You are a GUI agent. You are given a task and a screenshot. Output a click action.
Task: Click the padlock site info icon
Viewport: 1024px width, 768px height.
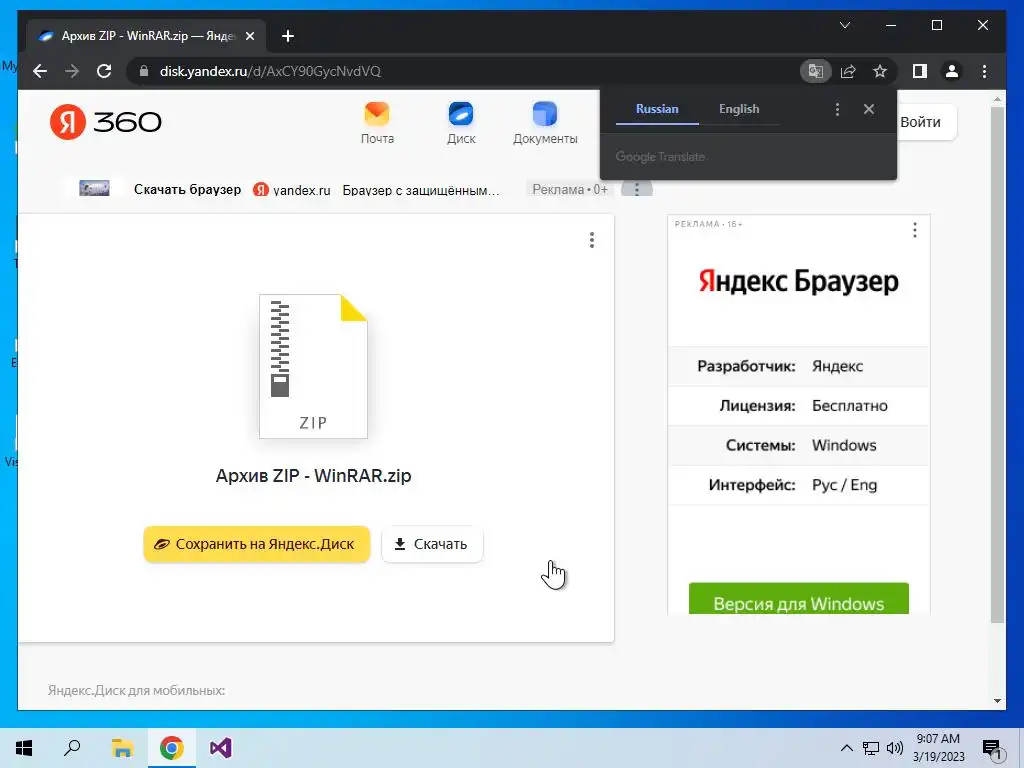144,71
